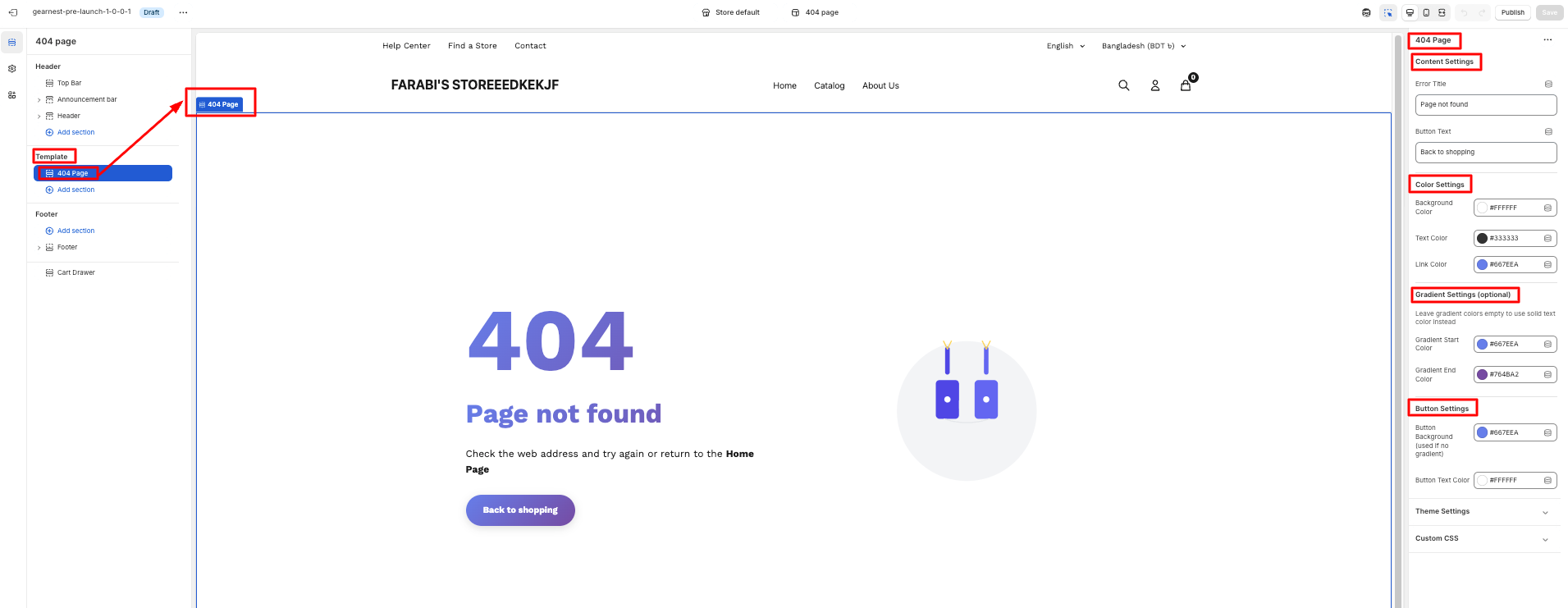Click the Publish button
The height and width of the screenshot is (608, 1568).
click(x=1512, y=12)
